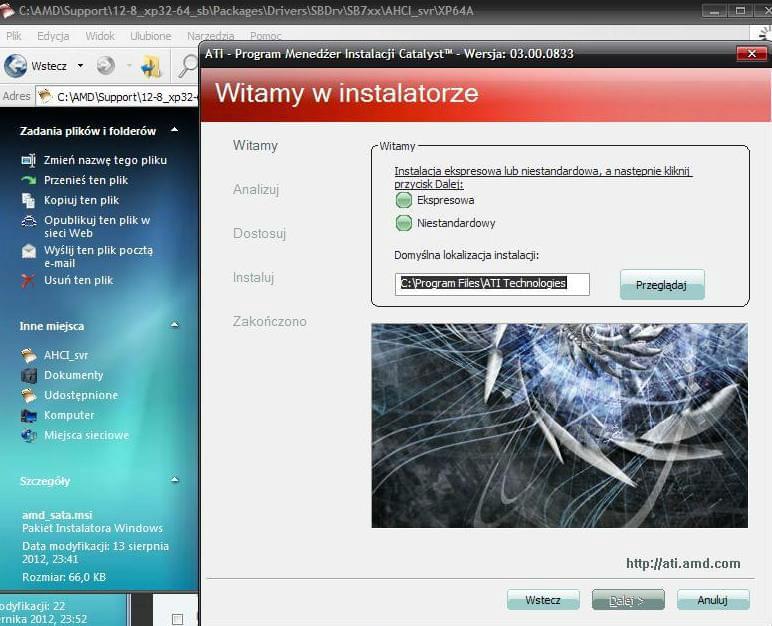The image size is (772, 626).
Task: Open the Wstecz history dropdown arrow
Action: click(x=80, y=66)
